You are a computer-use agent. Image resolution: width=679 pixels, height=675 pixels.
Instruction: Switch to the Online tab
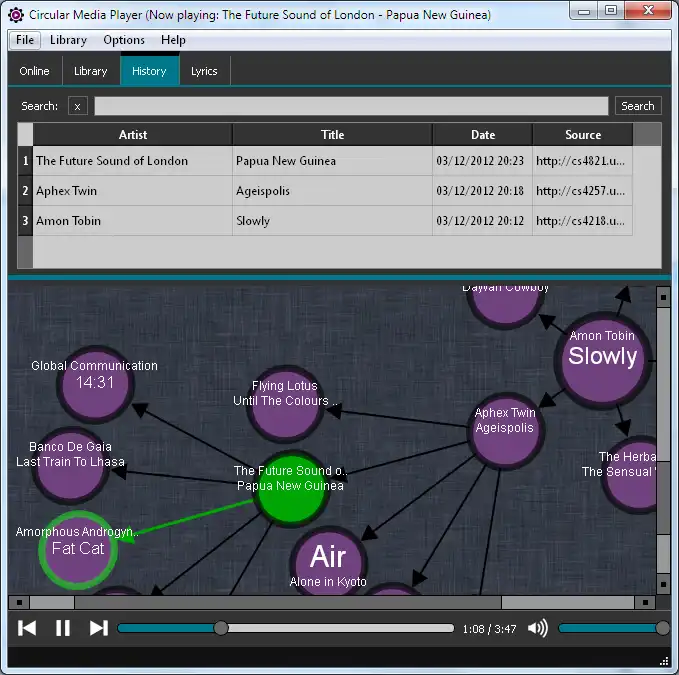pyautogui.click(x=35, y=71)
